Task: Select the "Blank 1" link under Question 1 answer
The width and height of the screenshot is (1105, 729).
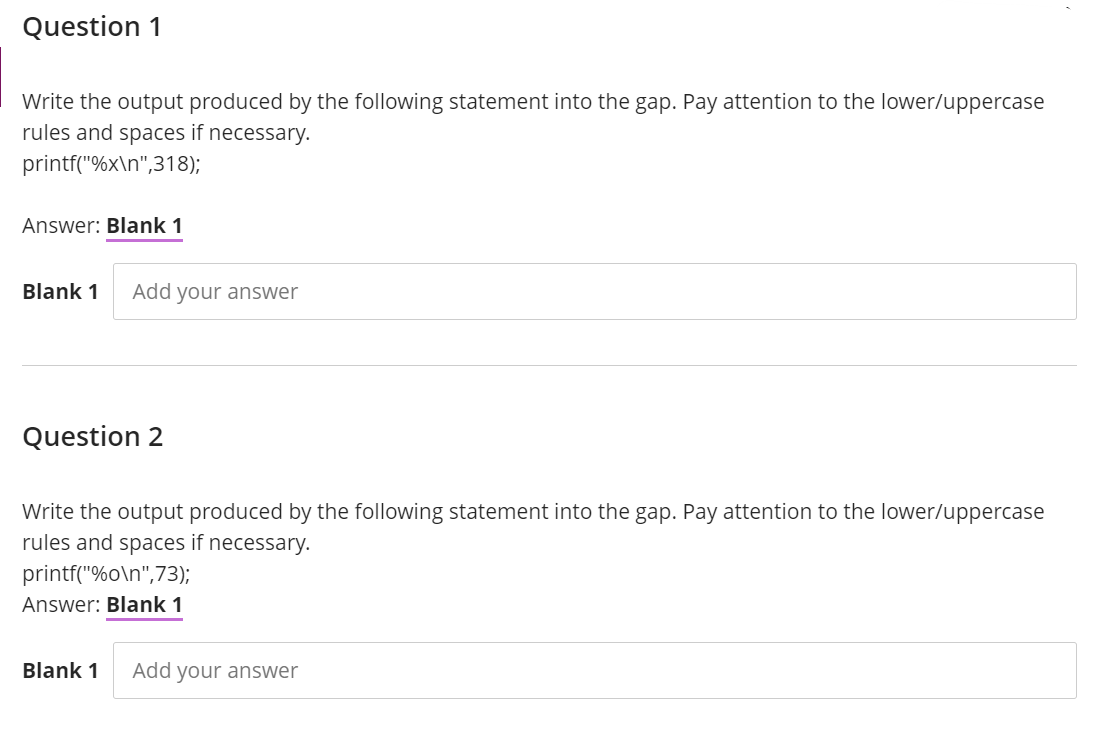Action: [143, 225]
